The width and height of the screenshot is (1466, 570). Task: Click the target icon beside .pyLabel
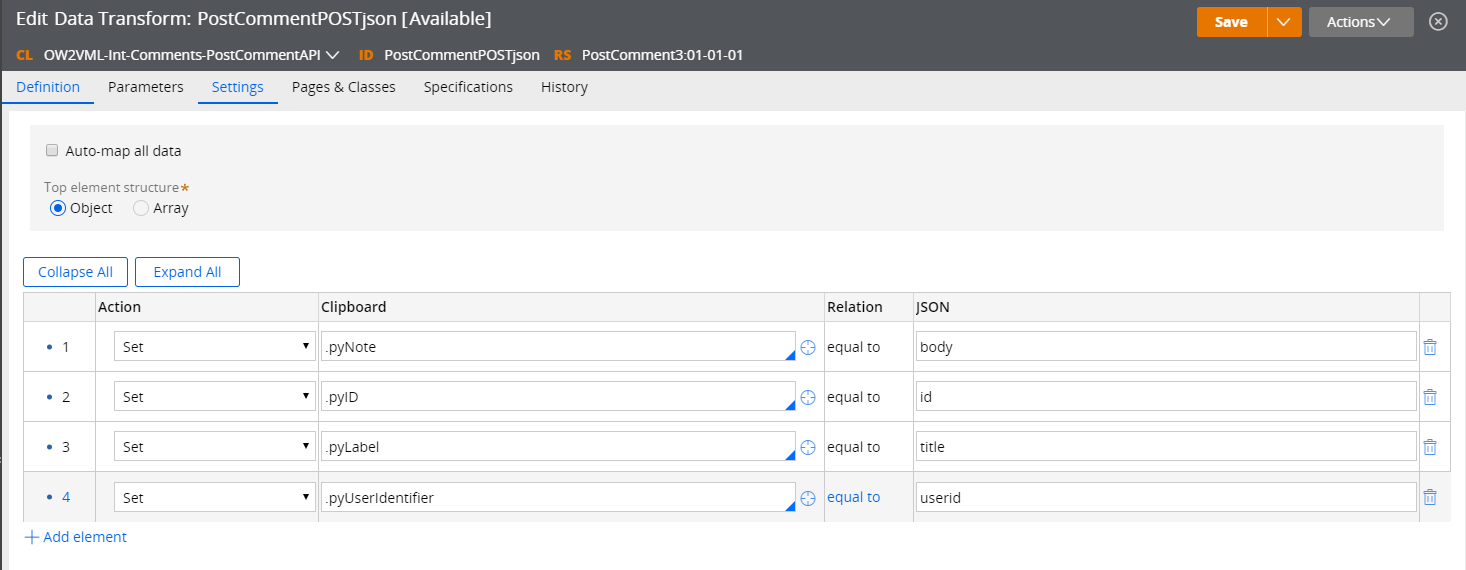pyautogui.click(x=808, y=447)
